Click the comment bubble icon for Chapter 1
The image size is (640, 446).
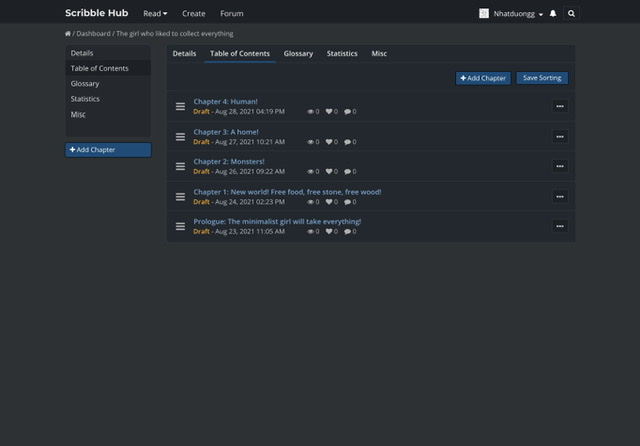[x=347, y=202]
